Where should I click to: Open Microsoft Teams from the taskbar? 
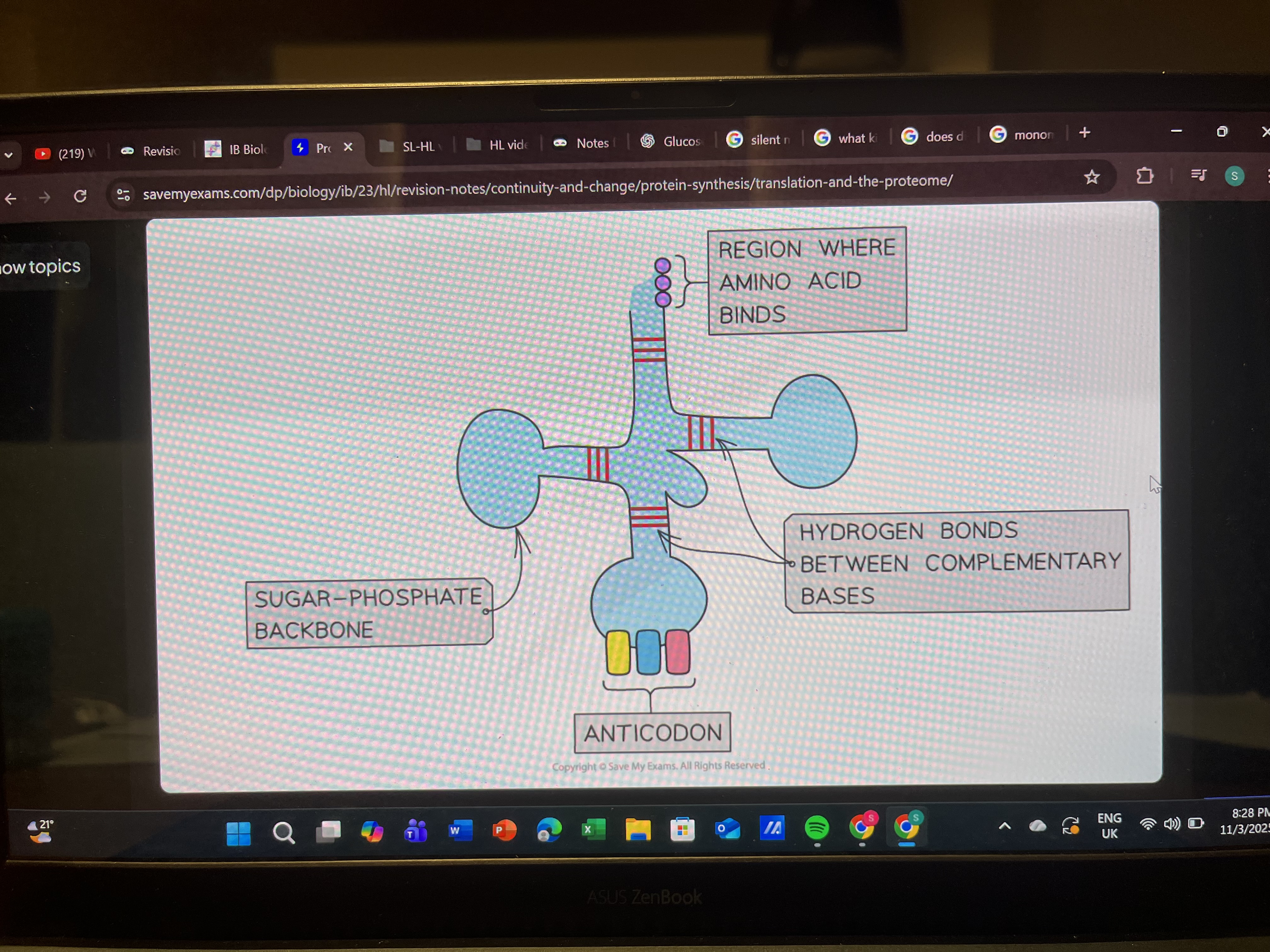(416, 831)
